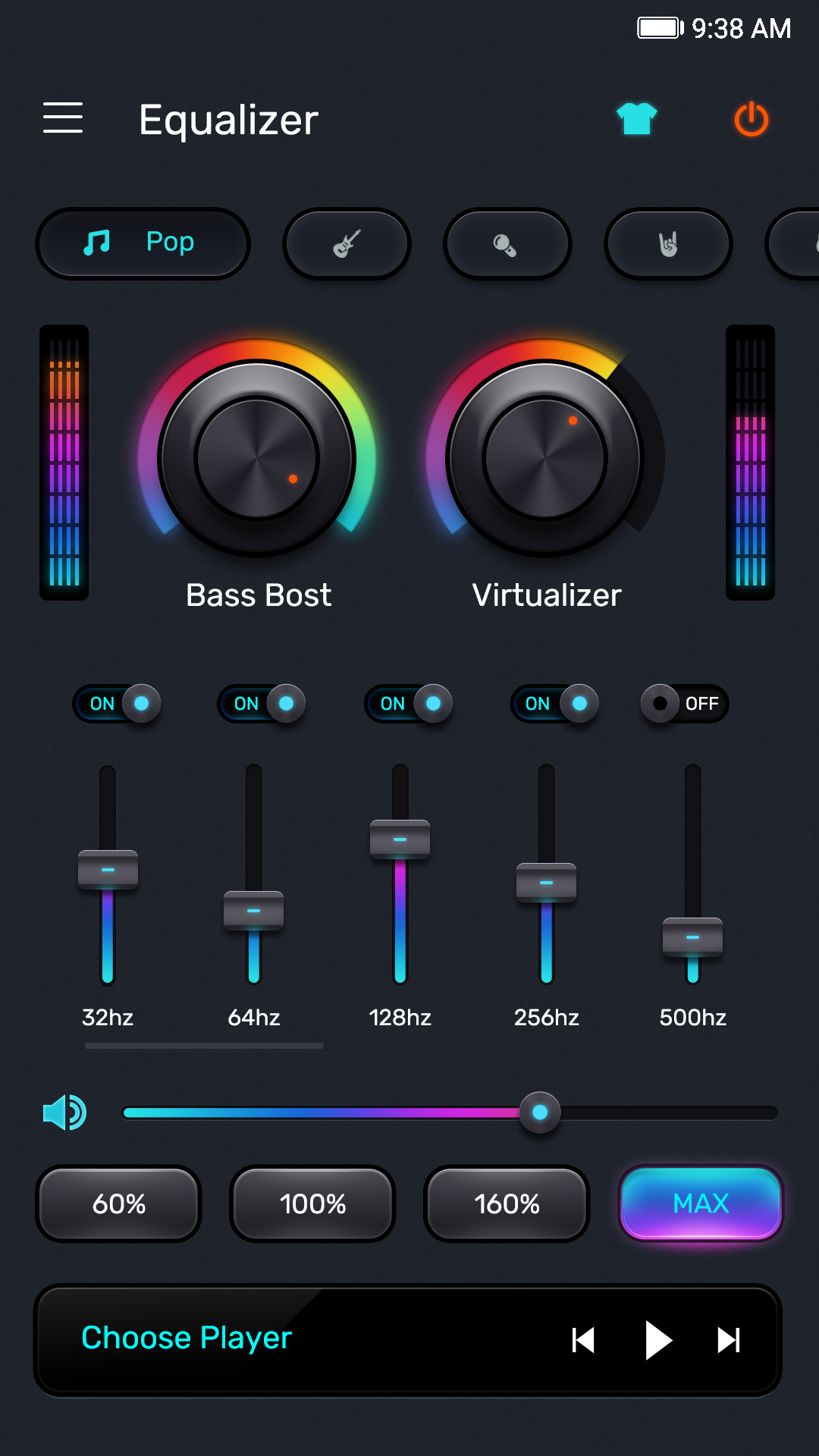The height and width of the screenshot is (1456, 819).
Task: Click the 500hz slider handle
Action: pyautogui.click(x=692, y=937)
